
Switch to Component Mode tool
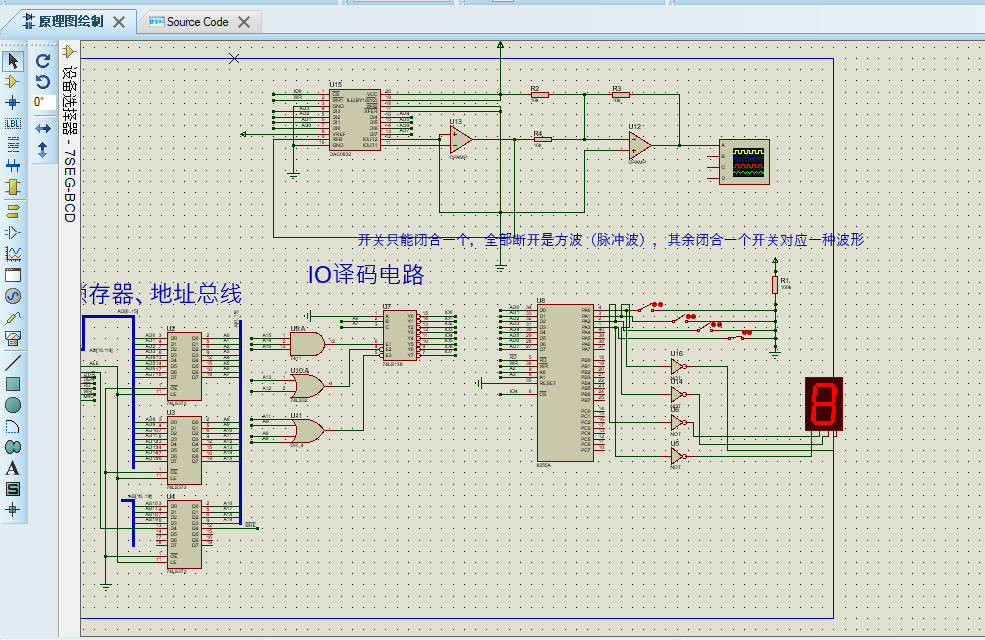(x=13, y=82)
